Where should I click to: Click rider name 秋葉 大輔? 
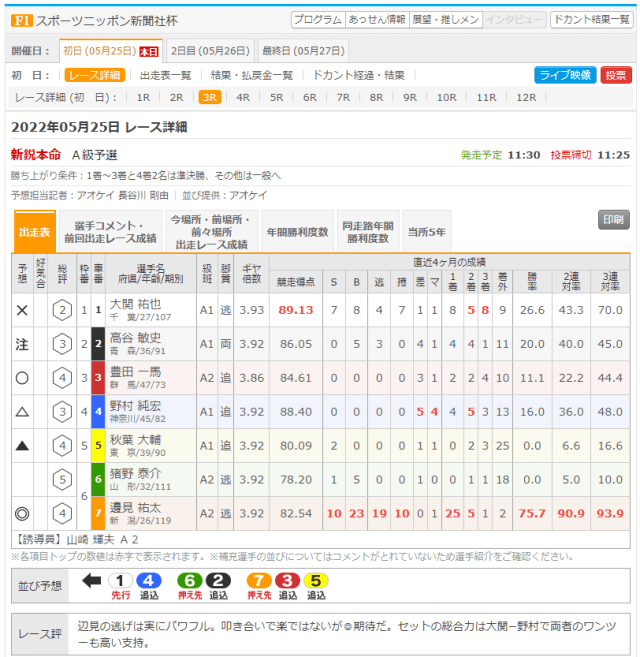click(135, 440)
